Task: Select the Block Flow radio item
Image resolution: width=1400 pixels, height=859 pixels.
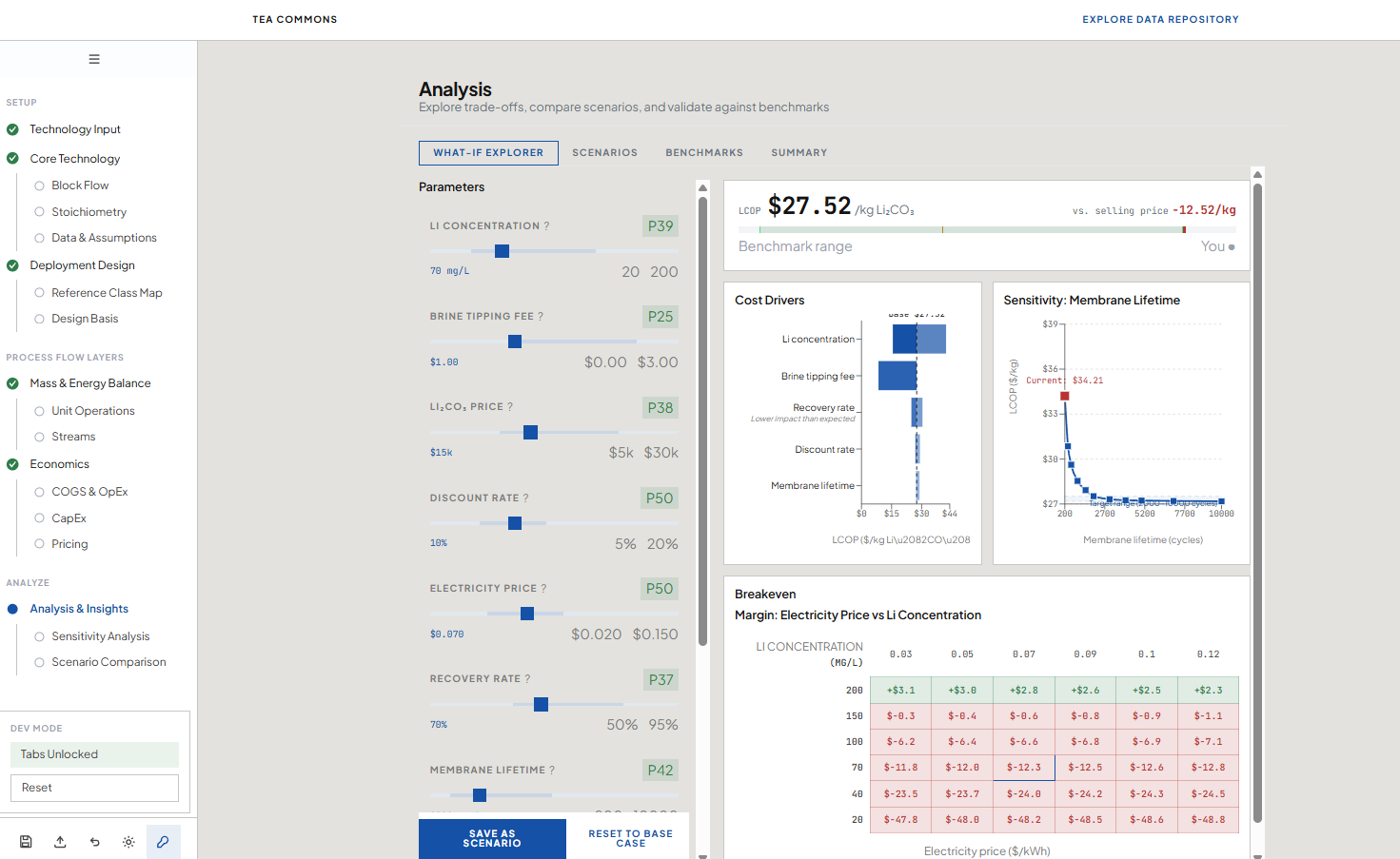Action: [80, 185]
